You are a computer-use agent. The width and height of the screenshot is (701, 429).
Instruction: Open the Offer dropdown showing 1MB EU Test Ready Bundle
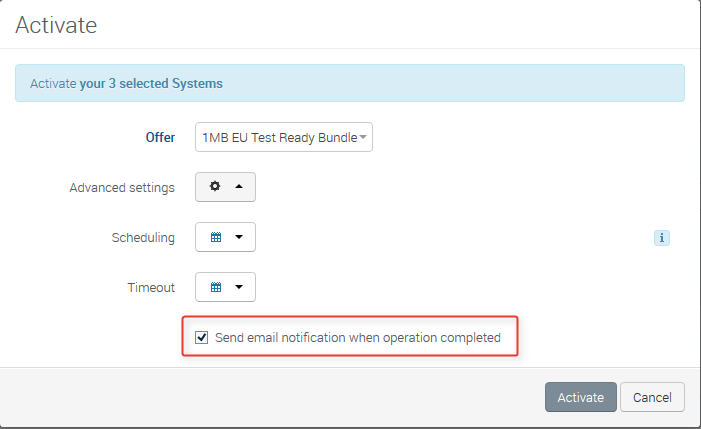[278, 137]
